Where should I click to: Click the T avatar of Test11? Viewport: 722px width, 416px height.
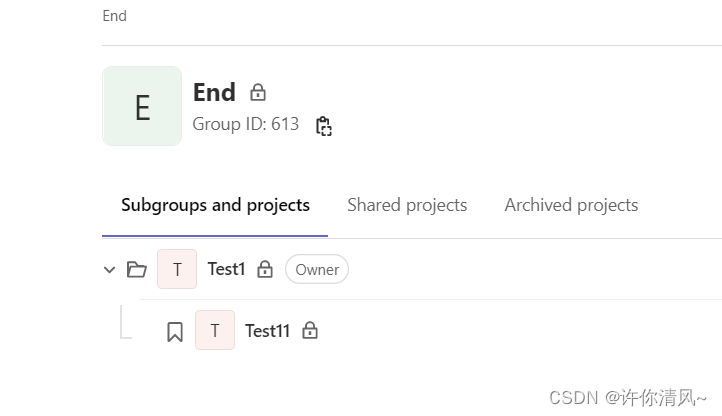pos(215,330)
